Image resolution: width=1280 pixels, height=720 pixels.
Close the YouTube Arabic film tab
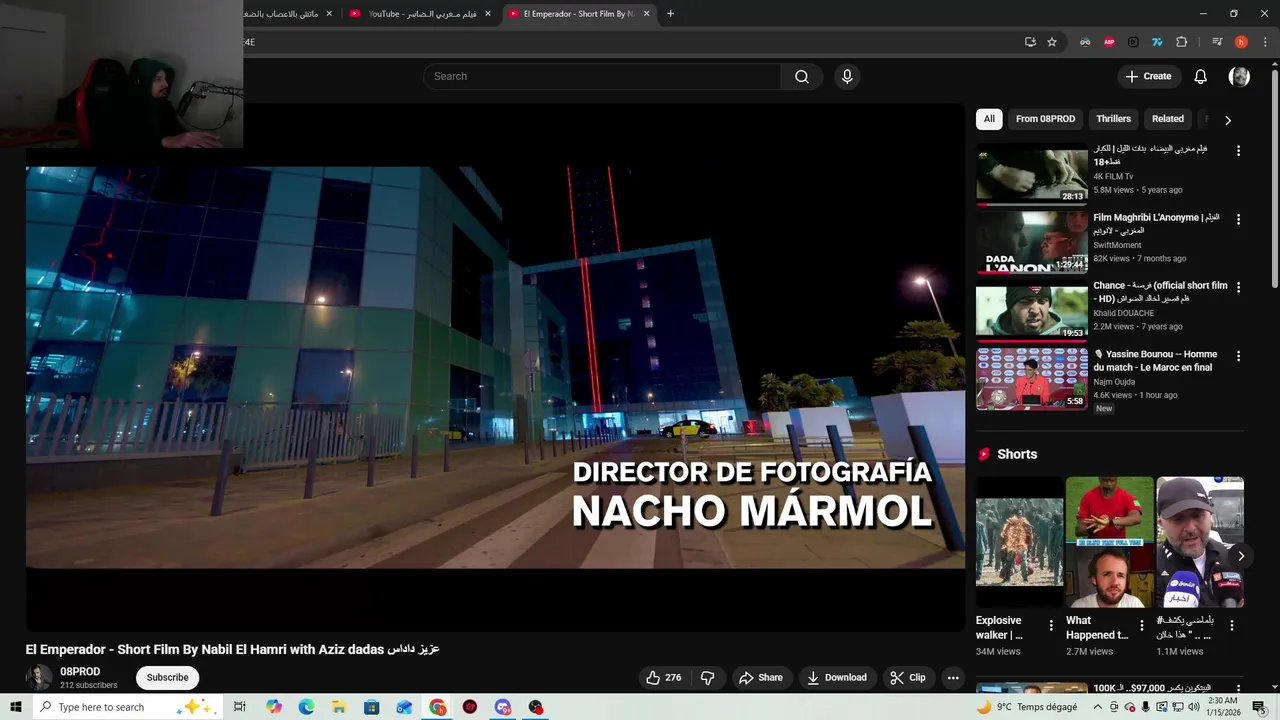coord(488,14)
